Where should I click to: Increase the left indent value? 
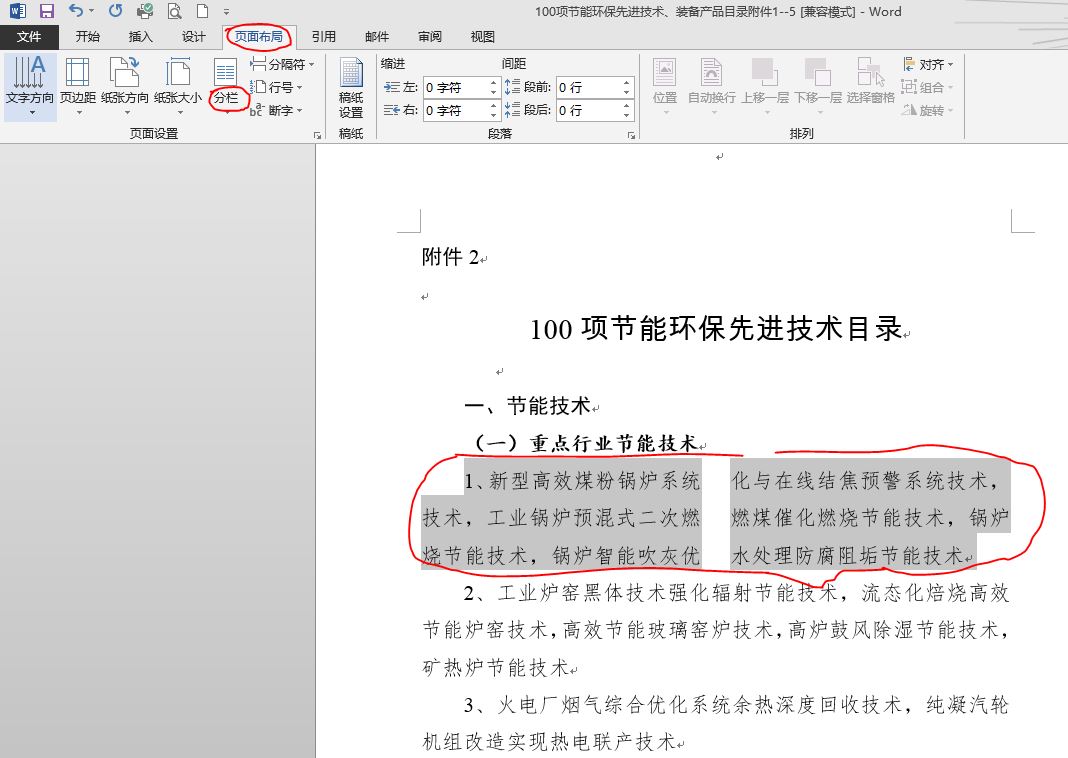[494, 83]
